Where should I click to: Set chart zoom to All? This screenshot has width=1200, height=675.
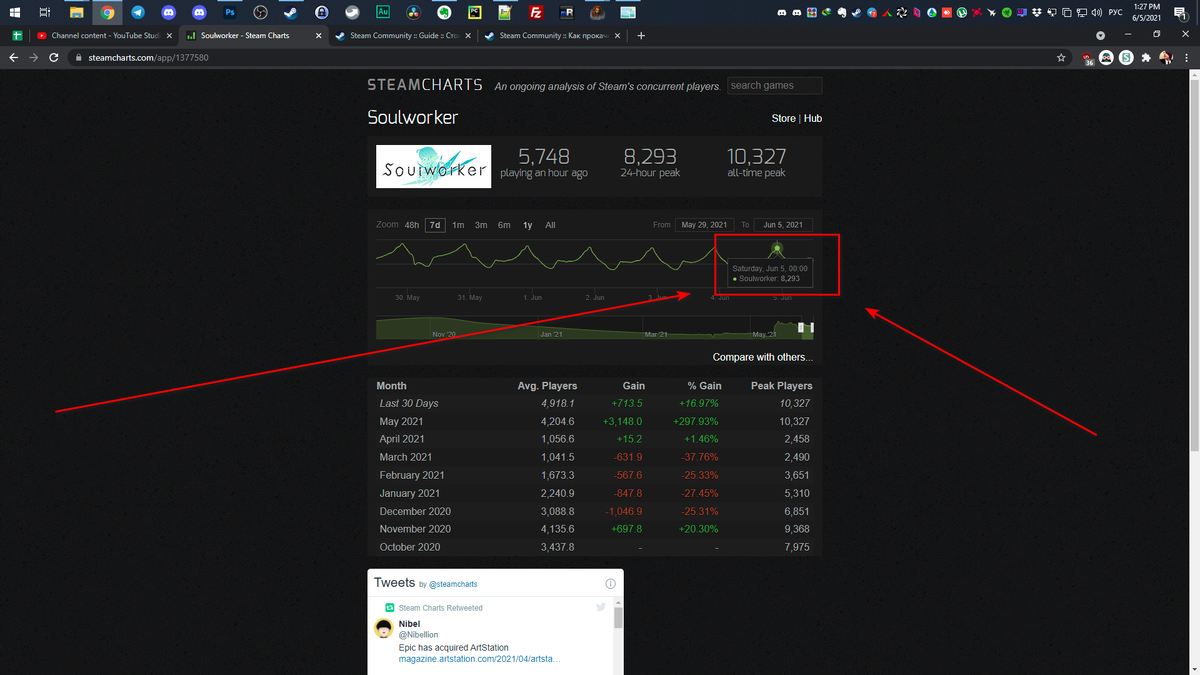550,225
